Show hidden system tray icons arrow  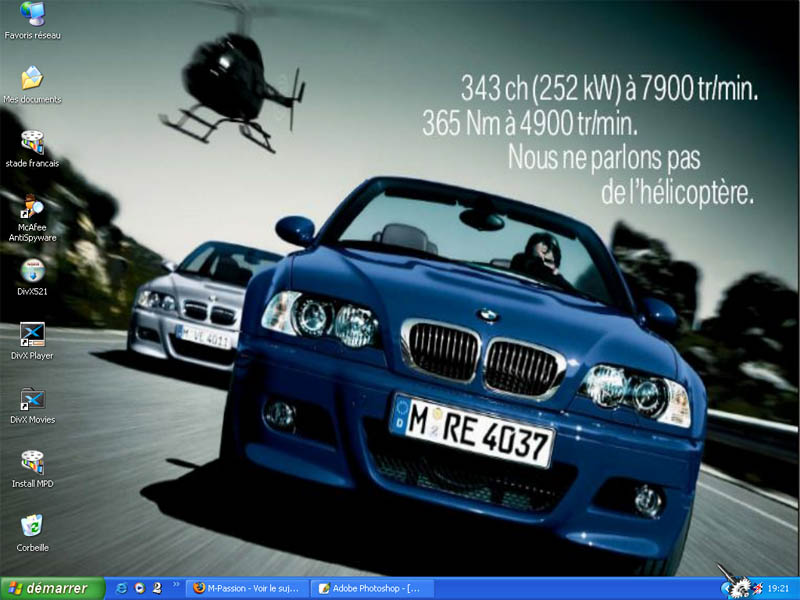[725, 589]
